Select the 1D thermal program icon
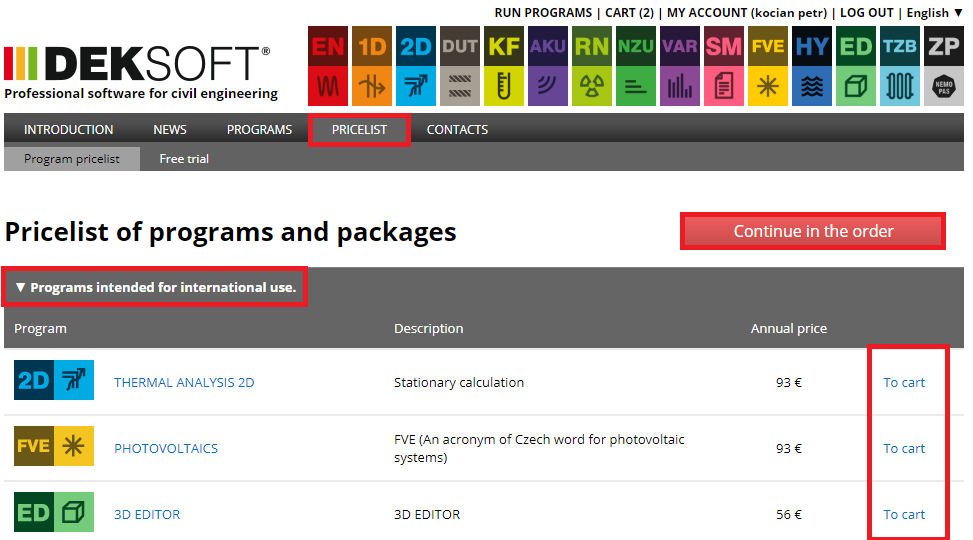This screenshot has height=540, width=973. click(x=372, y=66)
